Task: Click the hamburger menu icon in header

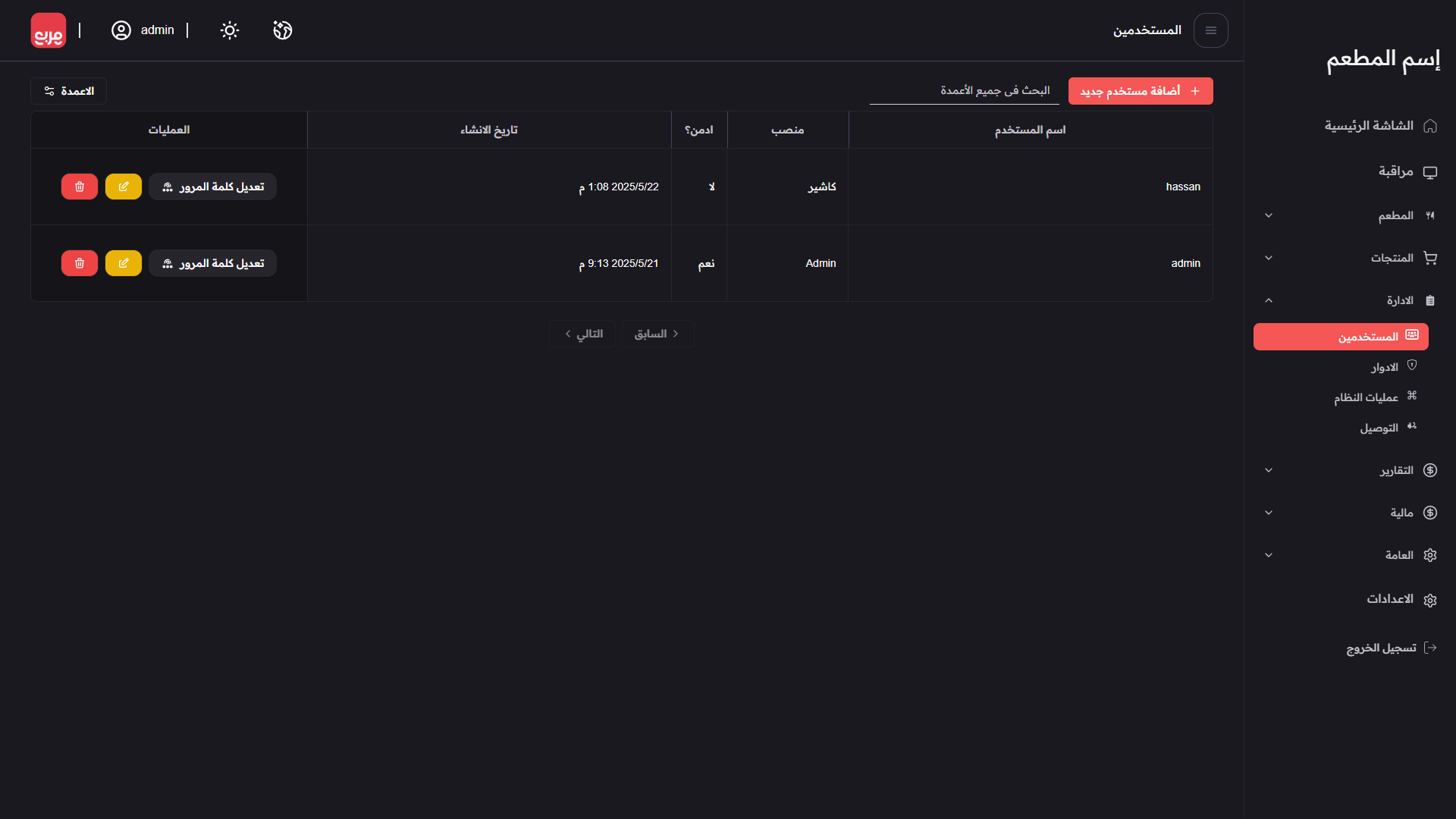Action: tap(1210, 30)
